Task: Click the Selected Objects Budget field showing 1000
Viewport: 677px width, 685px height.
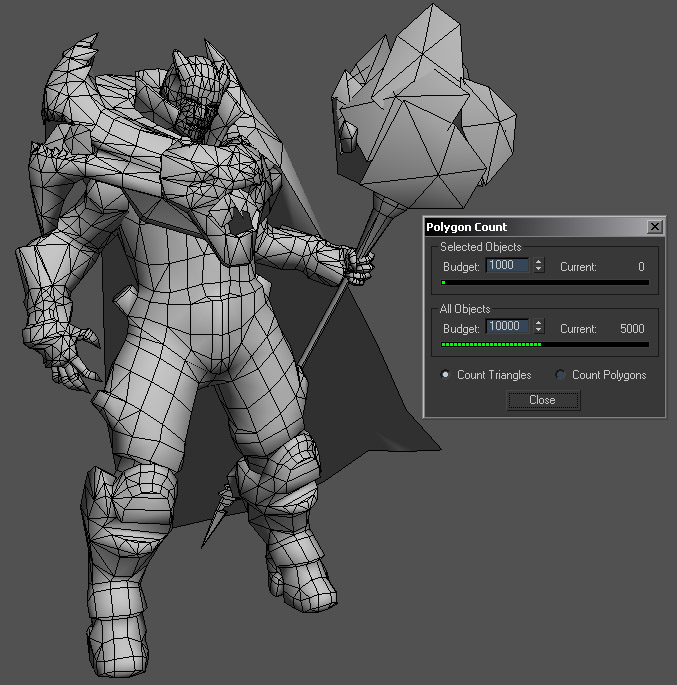Action: coord(508,266)
